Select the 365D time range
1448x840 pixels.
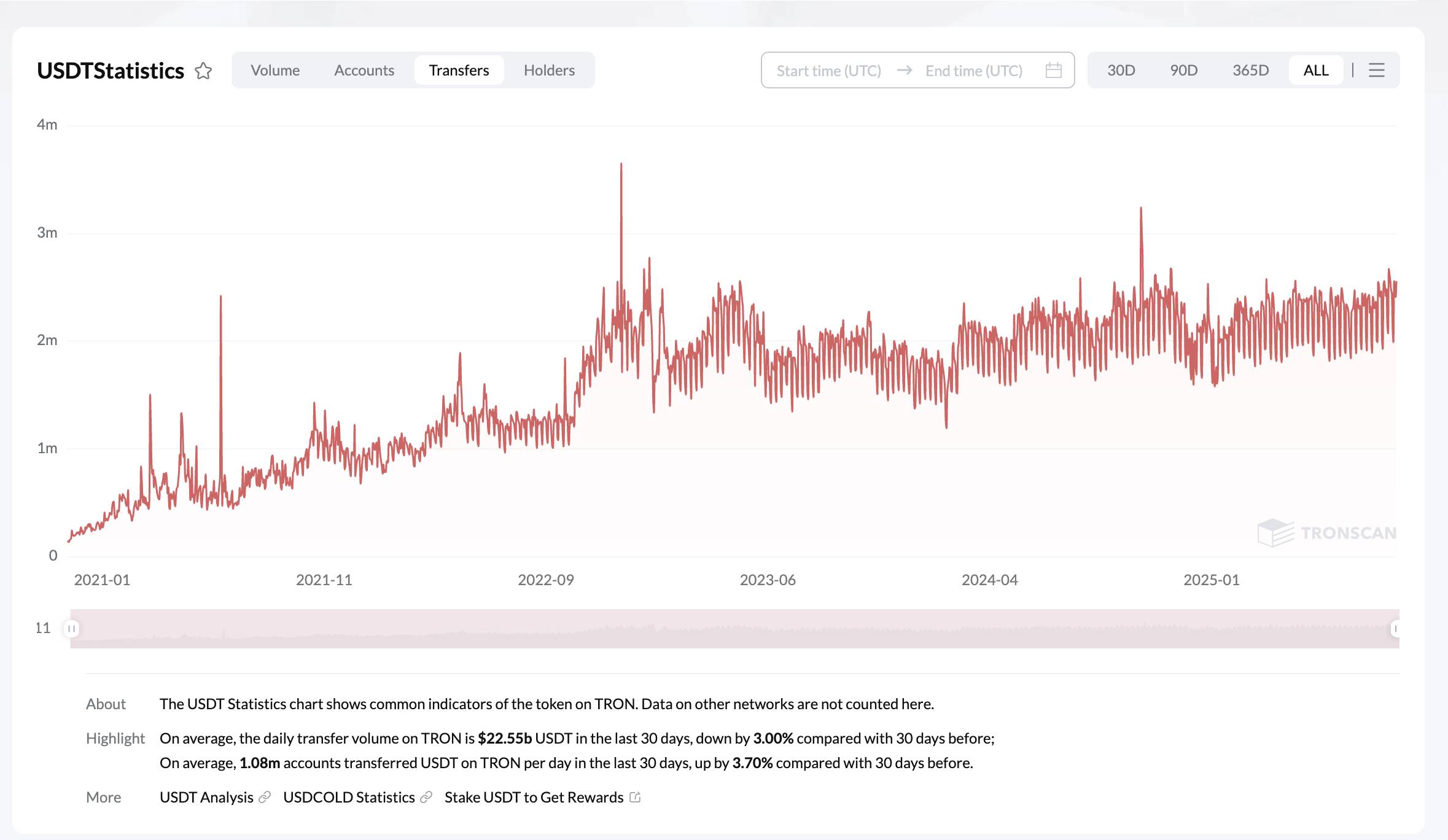1251,70
